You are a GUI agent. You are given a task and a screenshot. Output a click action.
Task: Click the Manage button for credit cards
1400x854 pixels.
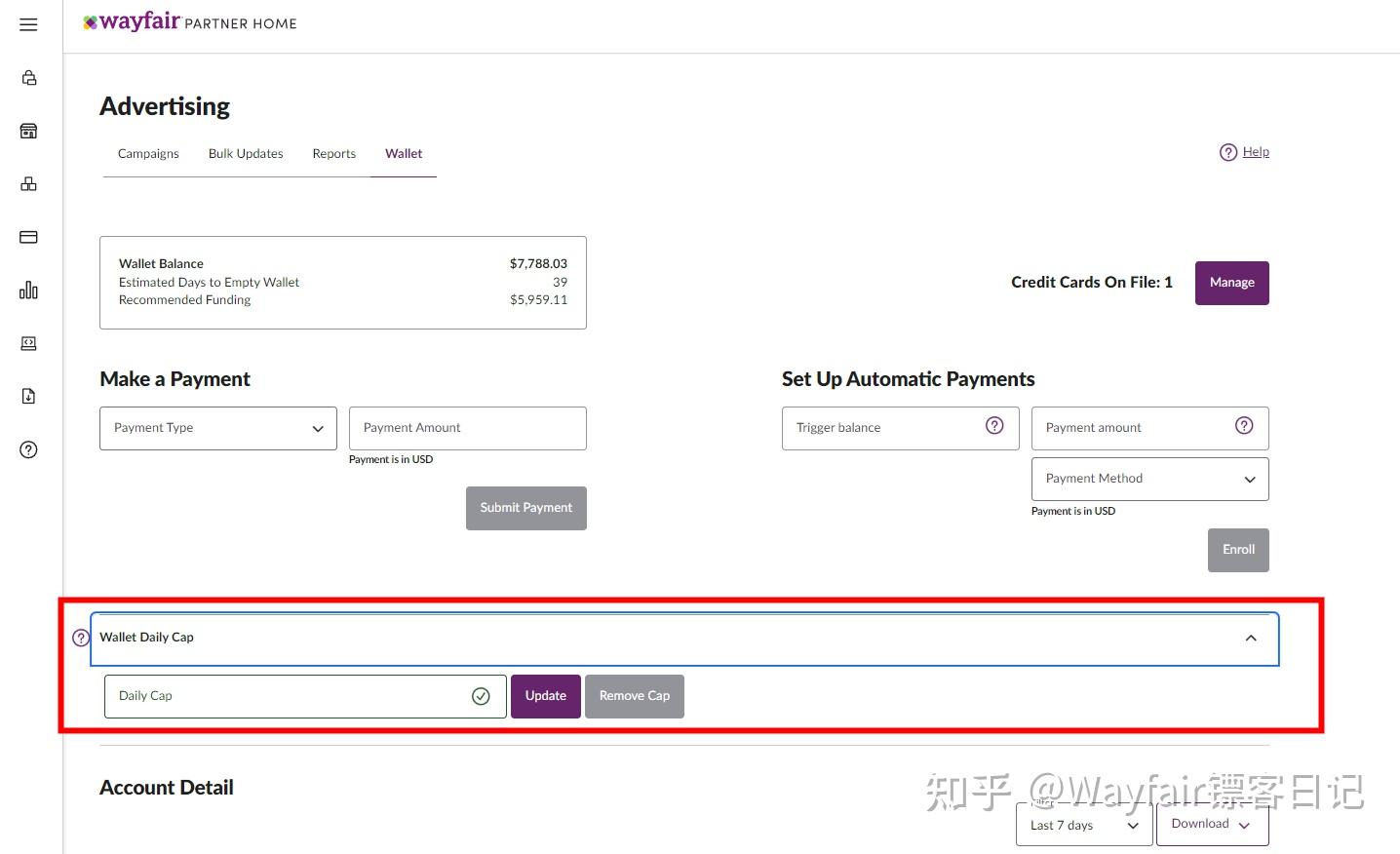(1231, 283)
